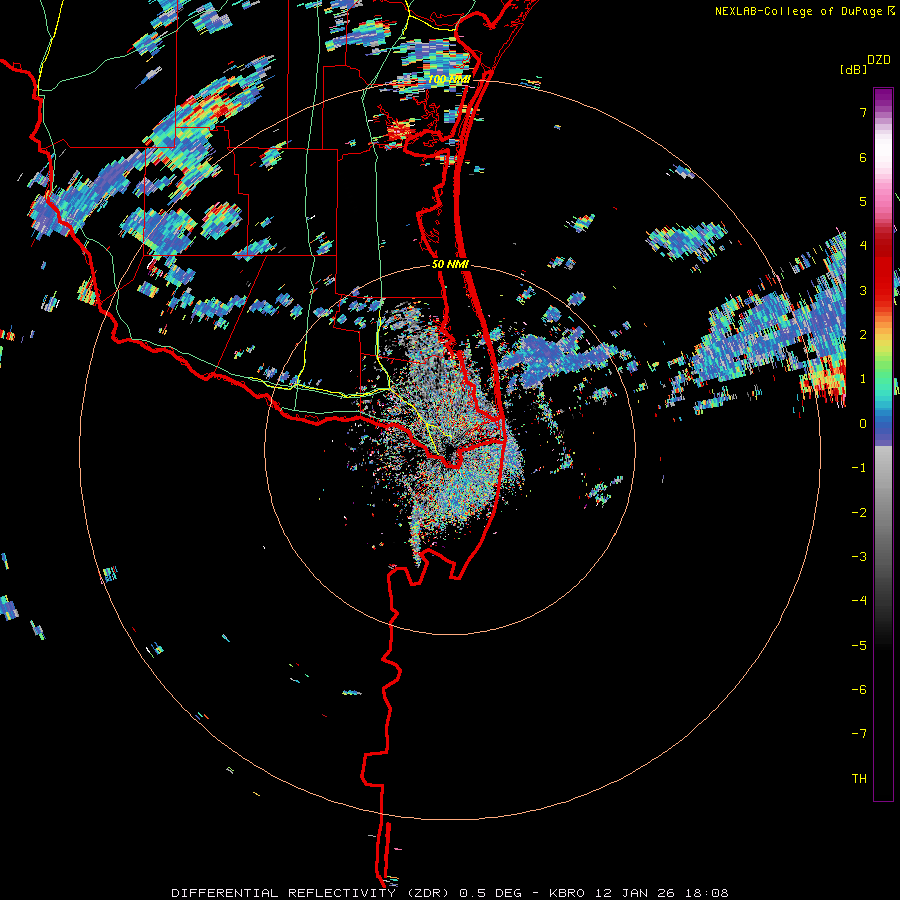900x900 pixels.
Task: Click the 4 value on the color scale
Action: click(x=863, y=246)
